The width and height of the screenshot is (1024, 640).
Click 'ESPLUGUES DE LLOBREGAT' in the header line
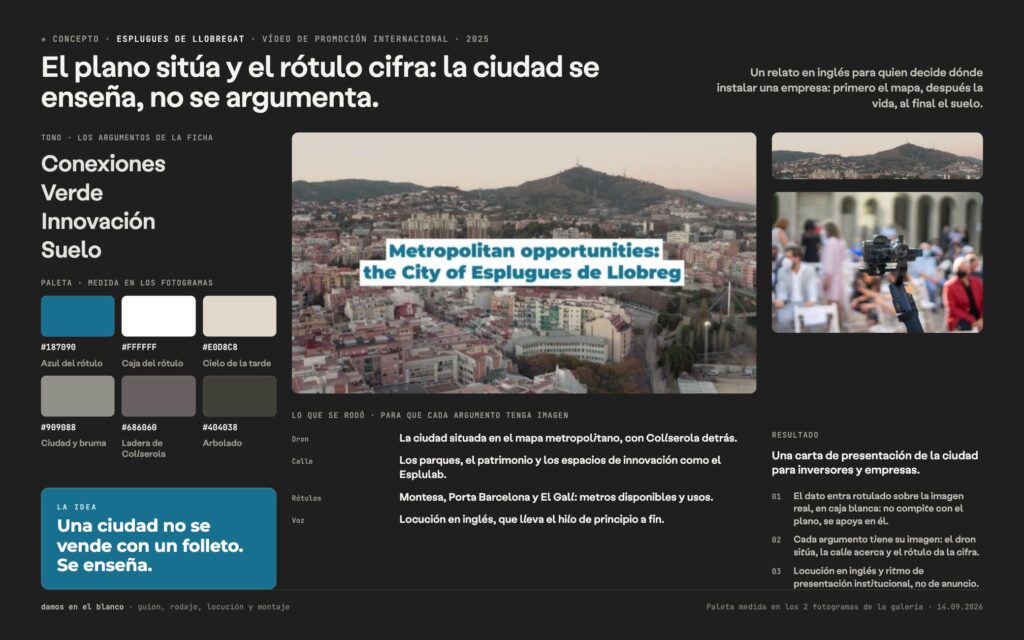[180, 39]
